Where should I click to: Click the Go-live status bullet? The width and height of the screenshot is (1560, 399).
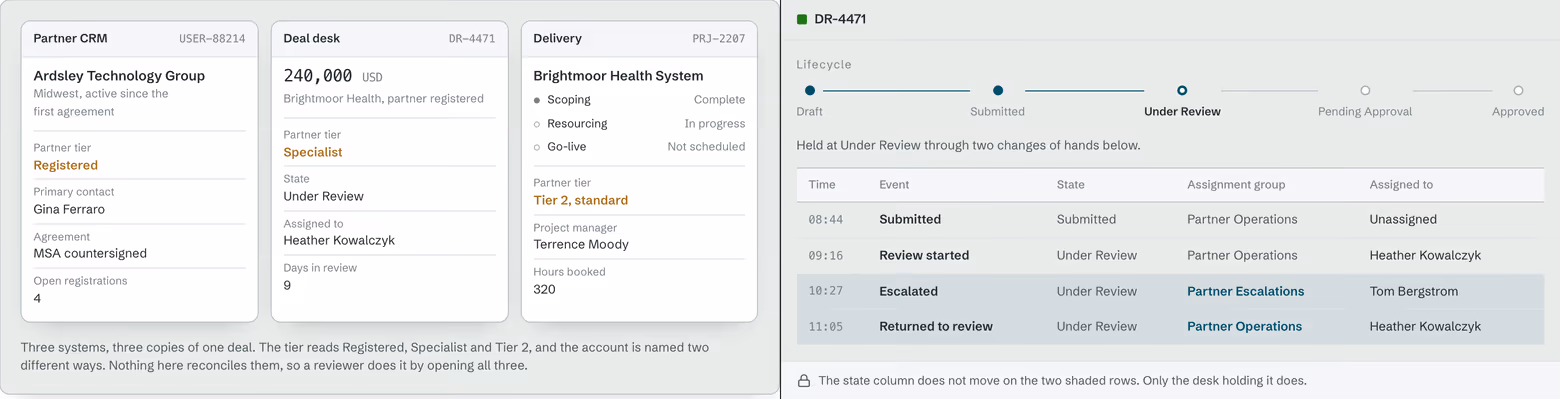[x=537, y=147]
